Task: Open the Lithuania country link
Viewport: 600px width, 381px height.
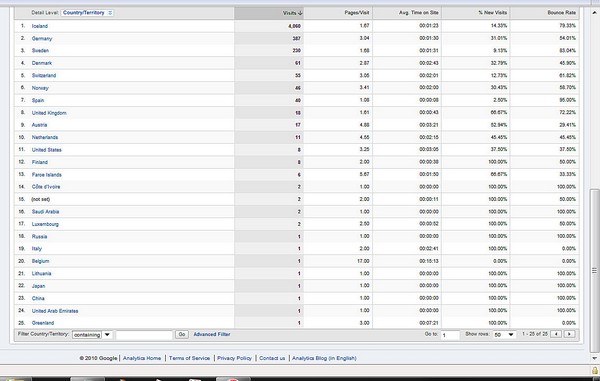Action: pyautogui.click(x=41, y=274)
